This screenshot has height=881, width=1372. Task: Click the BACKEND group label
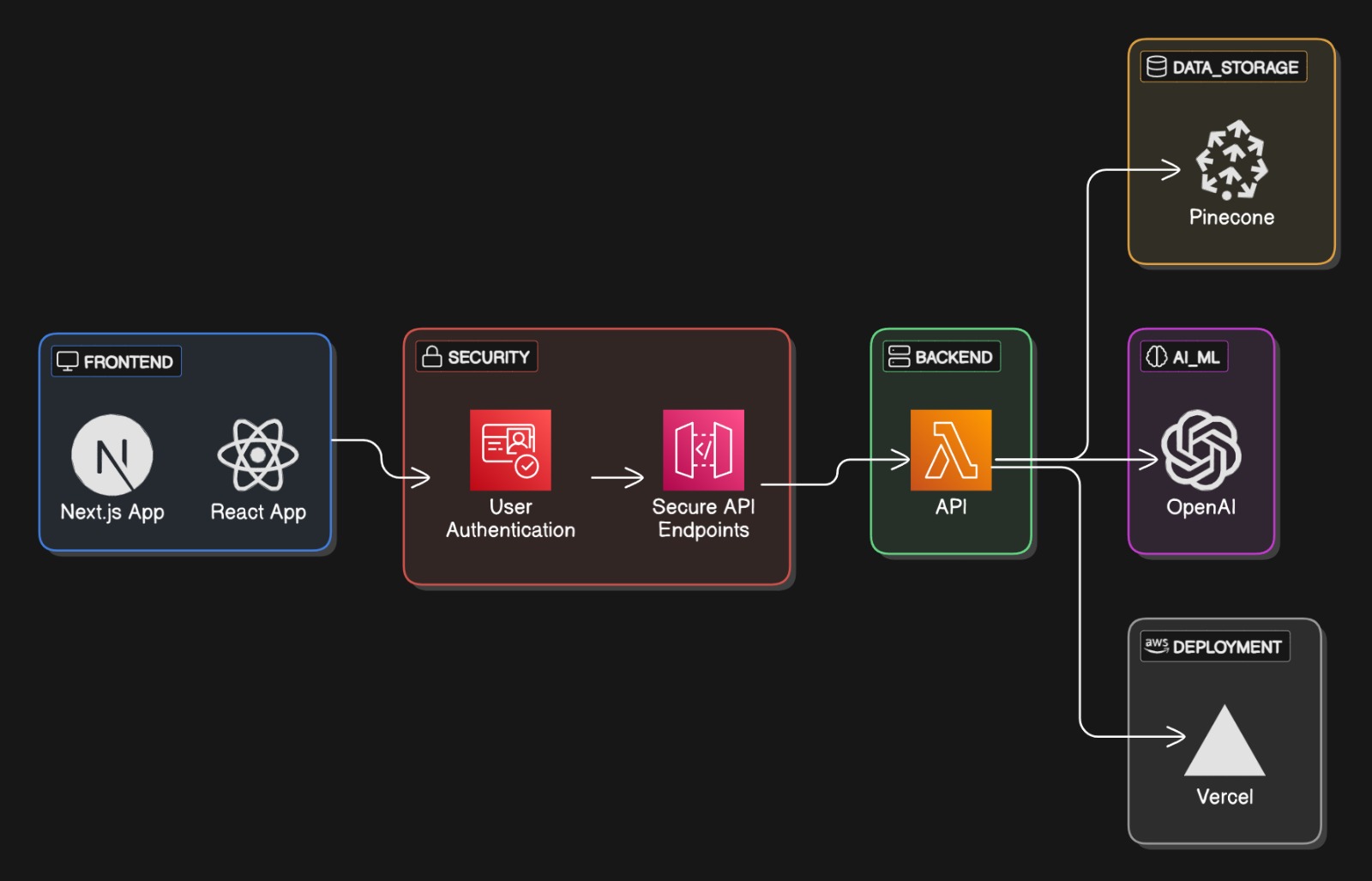(x=942, y=357)
